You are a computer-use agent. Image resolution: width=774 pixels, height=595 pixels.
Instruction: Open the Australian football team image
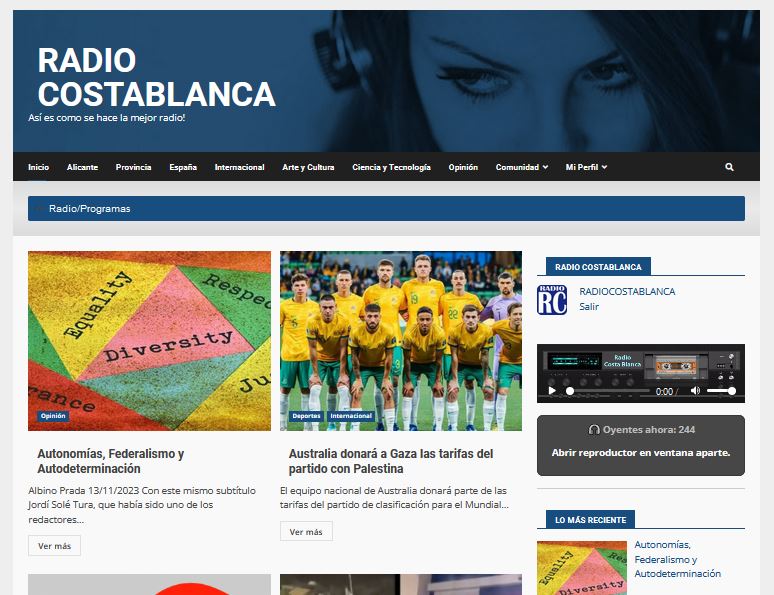click(401, 341)
